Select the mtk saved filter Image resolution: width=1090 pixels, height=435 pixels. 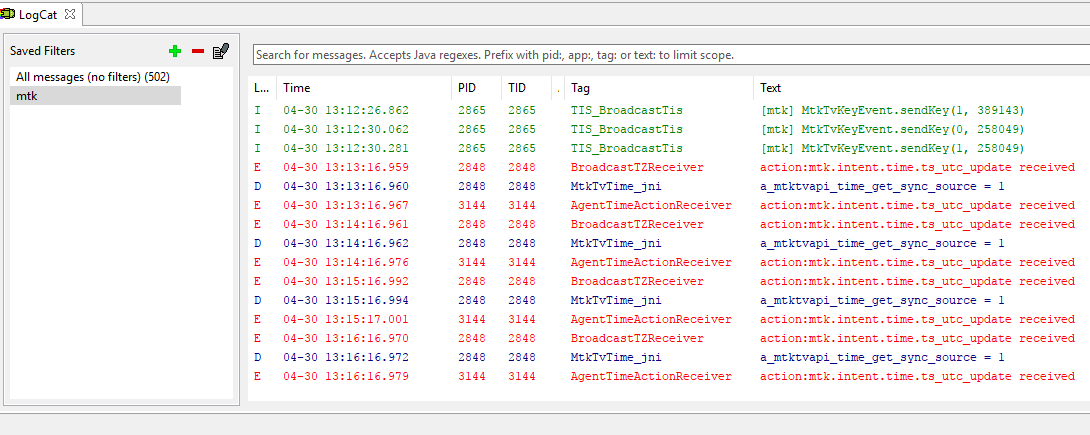95,96
